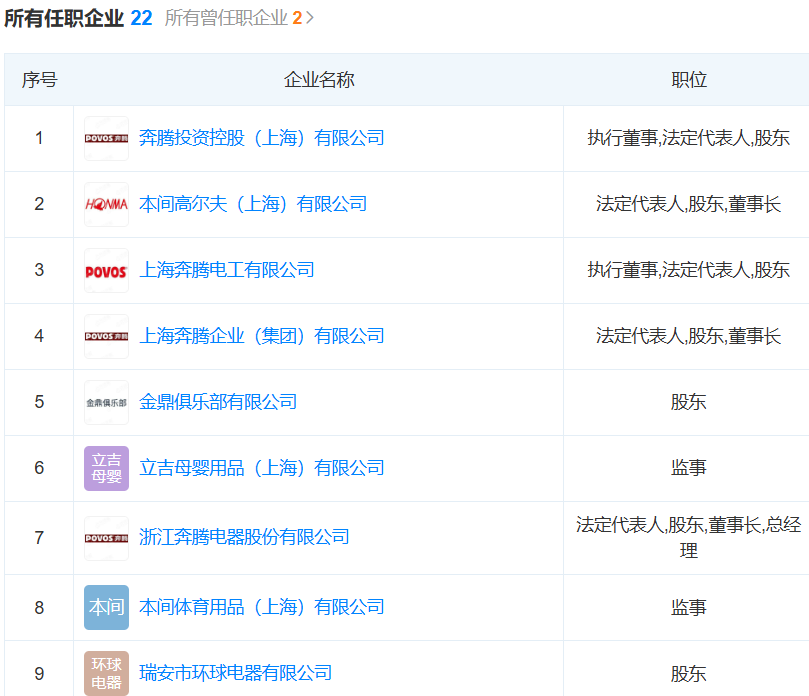Select position 法定代表人,股东,董事长 in row 4

pyautogui.click(x=688, y=336)
